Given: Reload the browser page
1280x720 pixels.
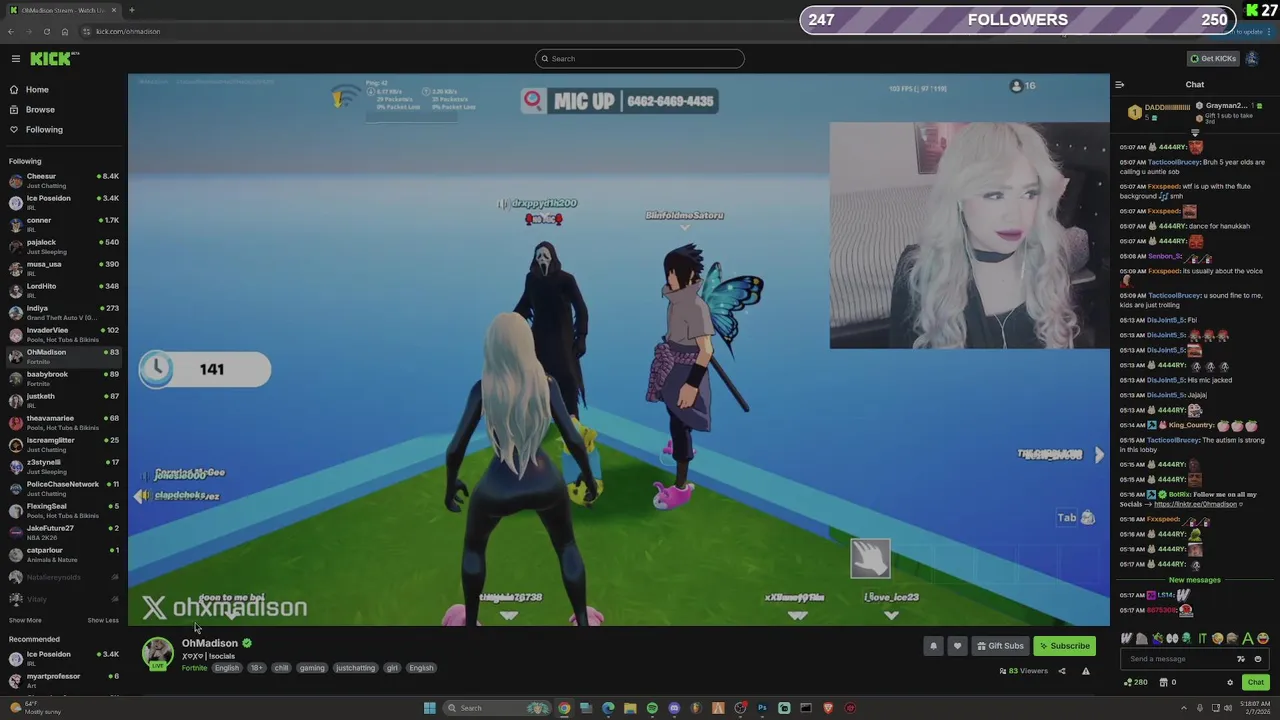Looking at the screenshot, I should (x=46, y=32).
